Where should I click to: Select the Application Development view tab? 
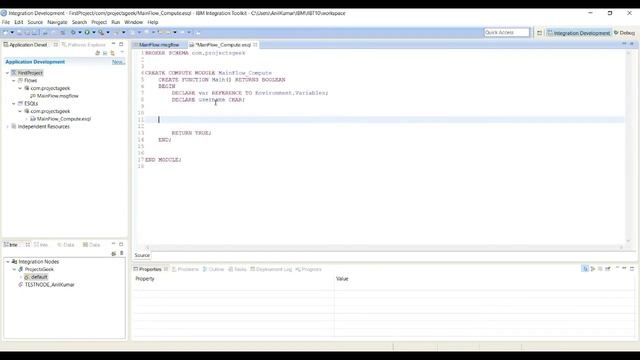coord(28,44)
